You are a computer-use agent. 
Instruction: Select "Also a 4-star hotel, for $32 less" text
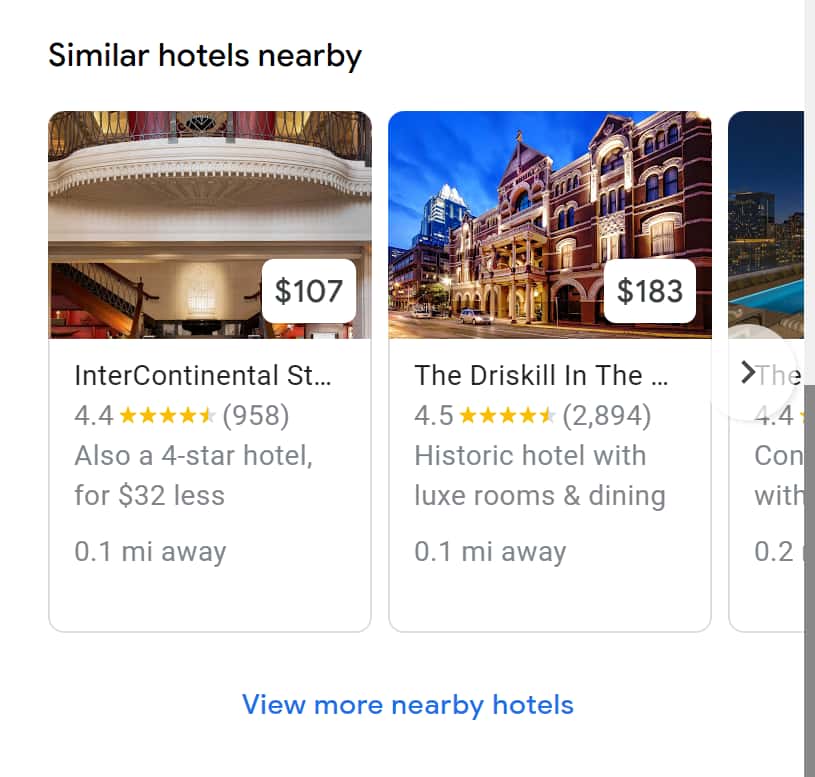tap(193, 475)
